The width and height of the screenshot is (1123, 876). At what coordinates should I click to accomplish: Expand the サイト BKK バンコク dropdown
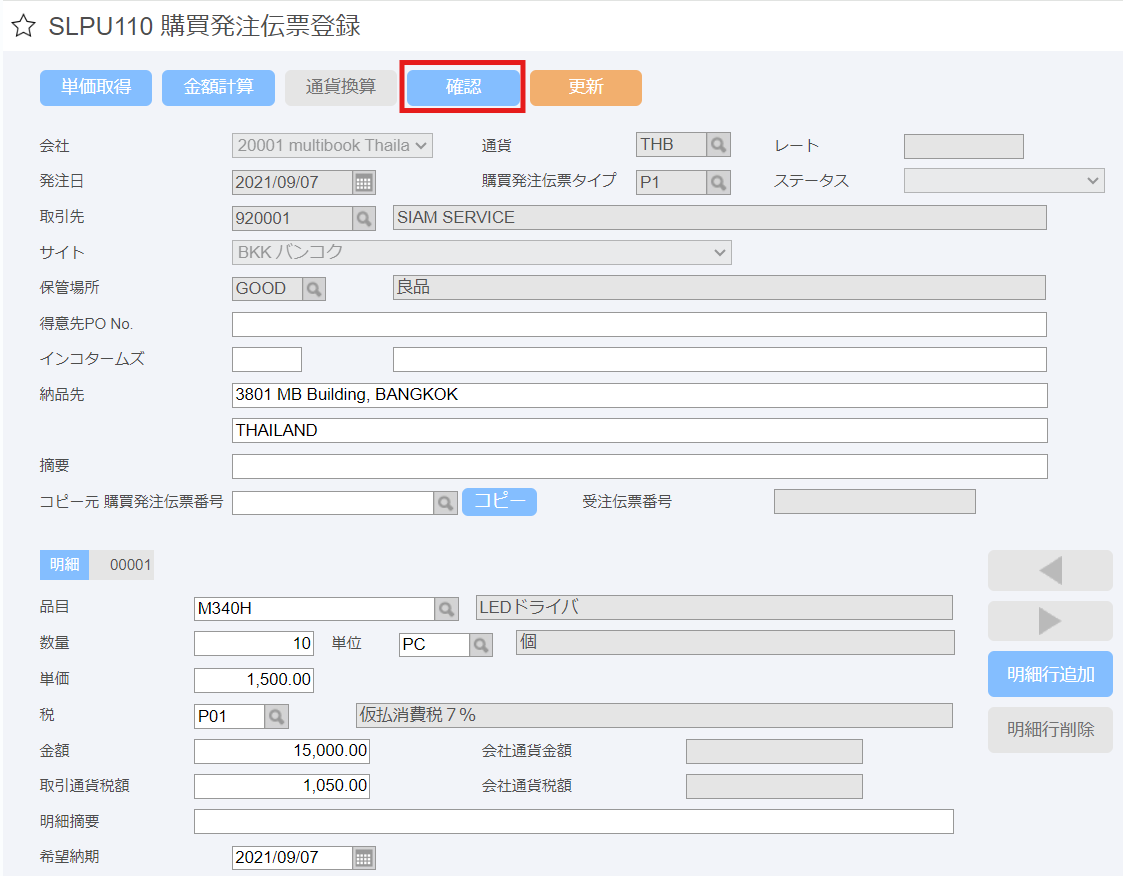(481, 252)
